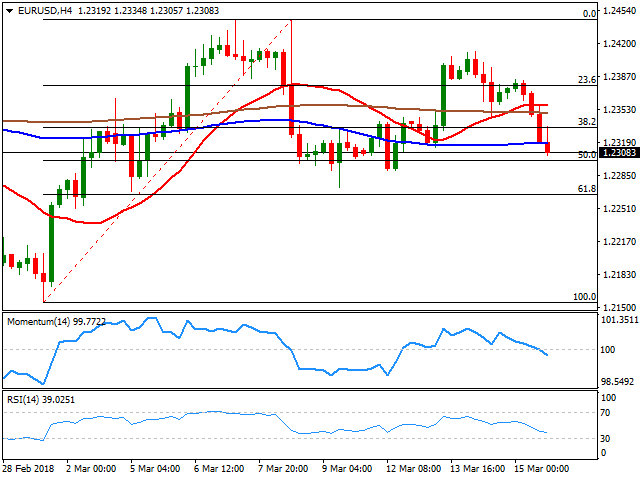Click the 28 Feb 2018 date label
Screen dimensions: 640x480
tap(29, 468)
